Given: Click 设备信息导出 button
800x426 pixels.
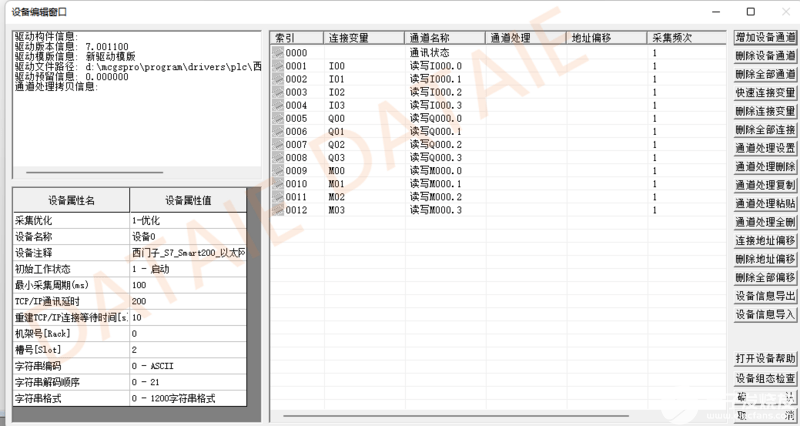Looking at the screenshot, I should [765, 296].
